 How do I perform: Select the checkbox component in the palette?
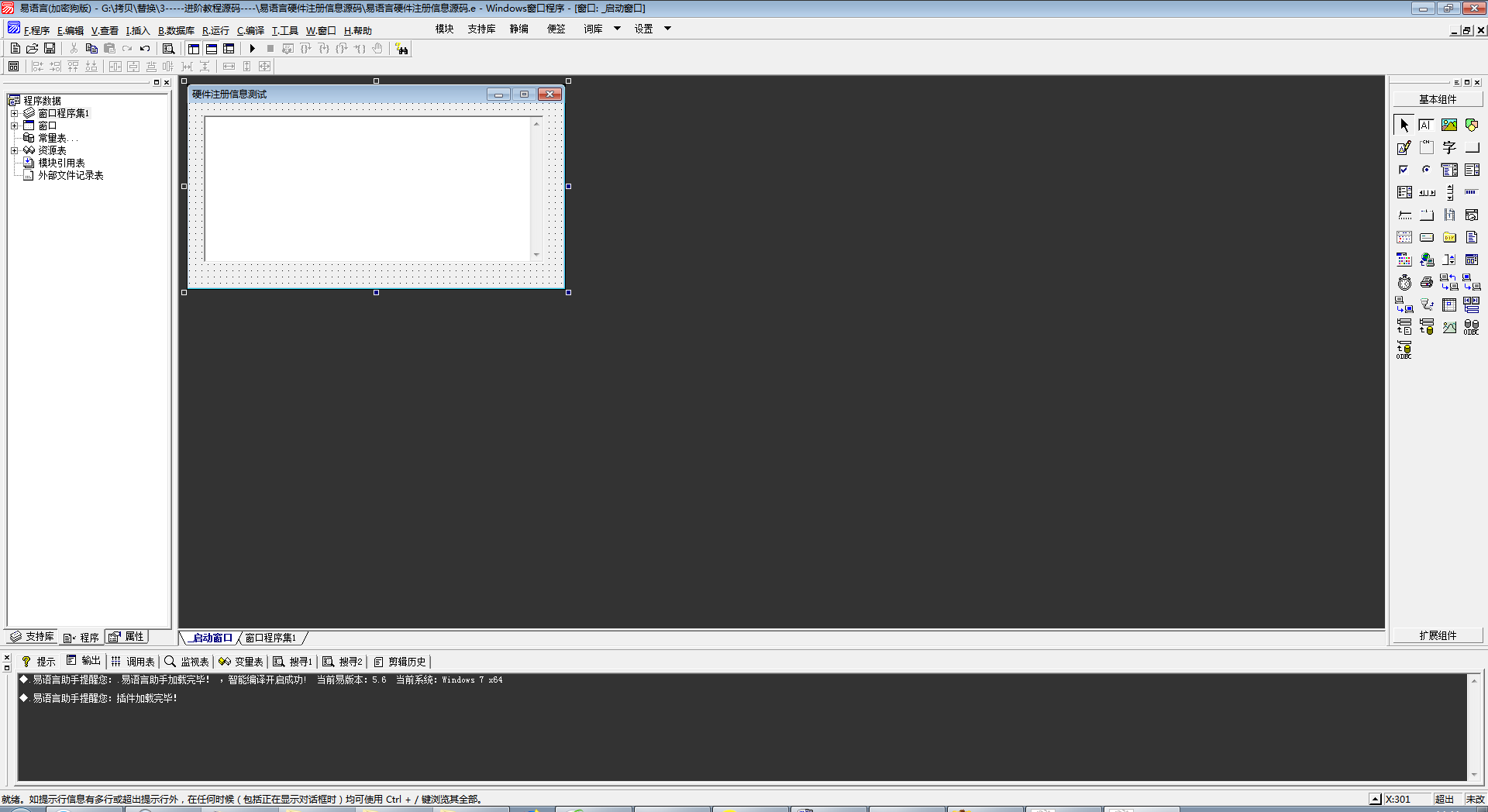[1404, 170]
